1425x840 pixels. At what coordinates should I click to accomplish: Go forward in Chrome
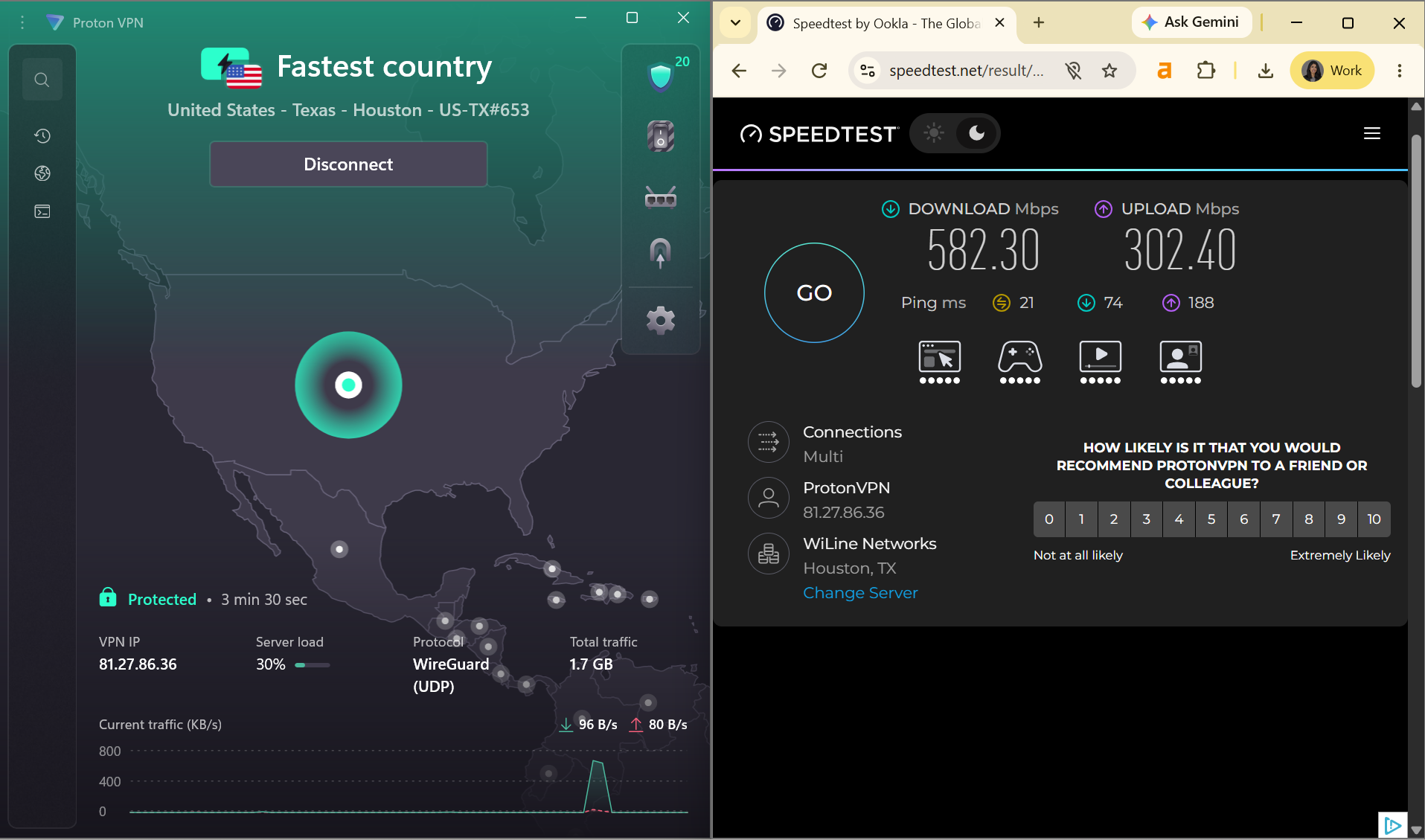(778, 71)
